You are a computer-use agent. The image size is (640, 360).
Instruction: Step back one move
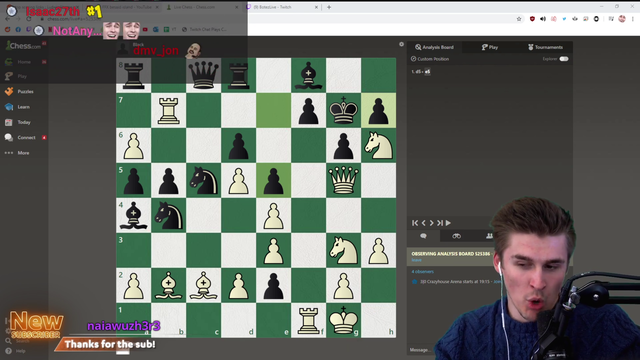(424, 223)
